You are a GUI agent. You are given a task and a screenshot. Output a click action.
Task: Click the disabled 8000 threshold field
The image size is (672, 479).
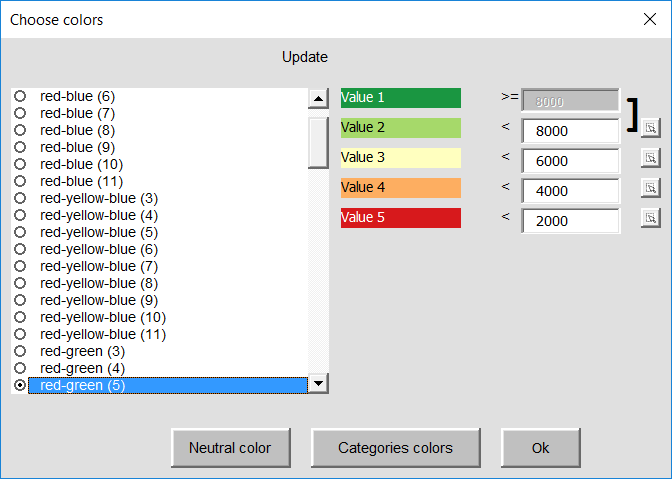[x=570, y=101]
